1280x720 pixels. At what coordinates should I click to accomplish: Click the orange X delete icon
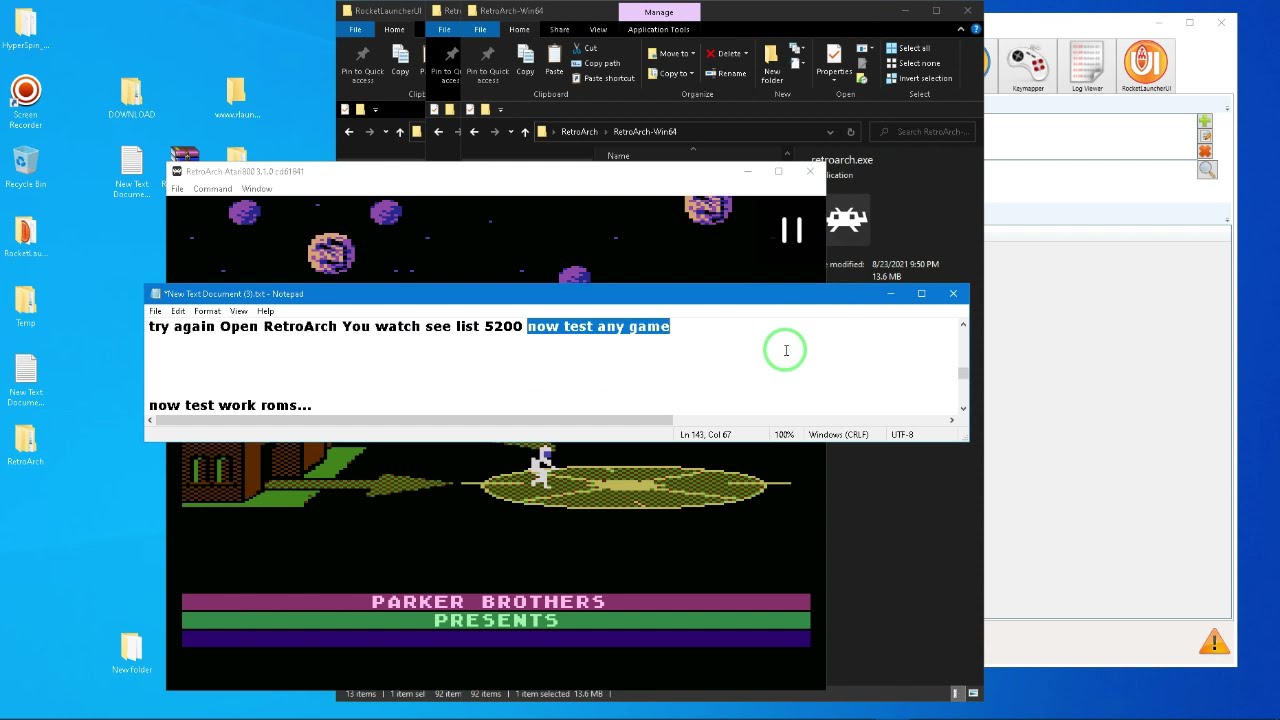[1205, 151]
